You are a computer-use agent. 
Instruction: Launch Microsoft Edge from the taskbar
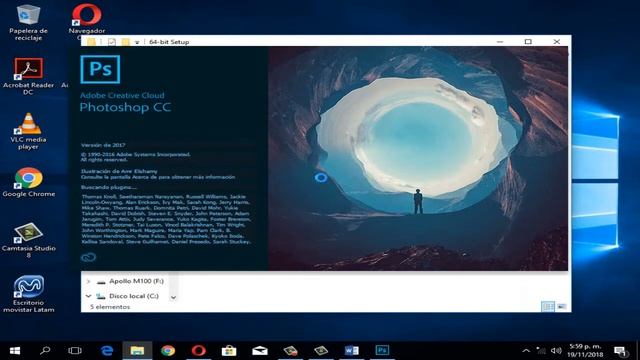[x=107, y=351]
